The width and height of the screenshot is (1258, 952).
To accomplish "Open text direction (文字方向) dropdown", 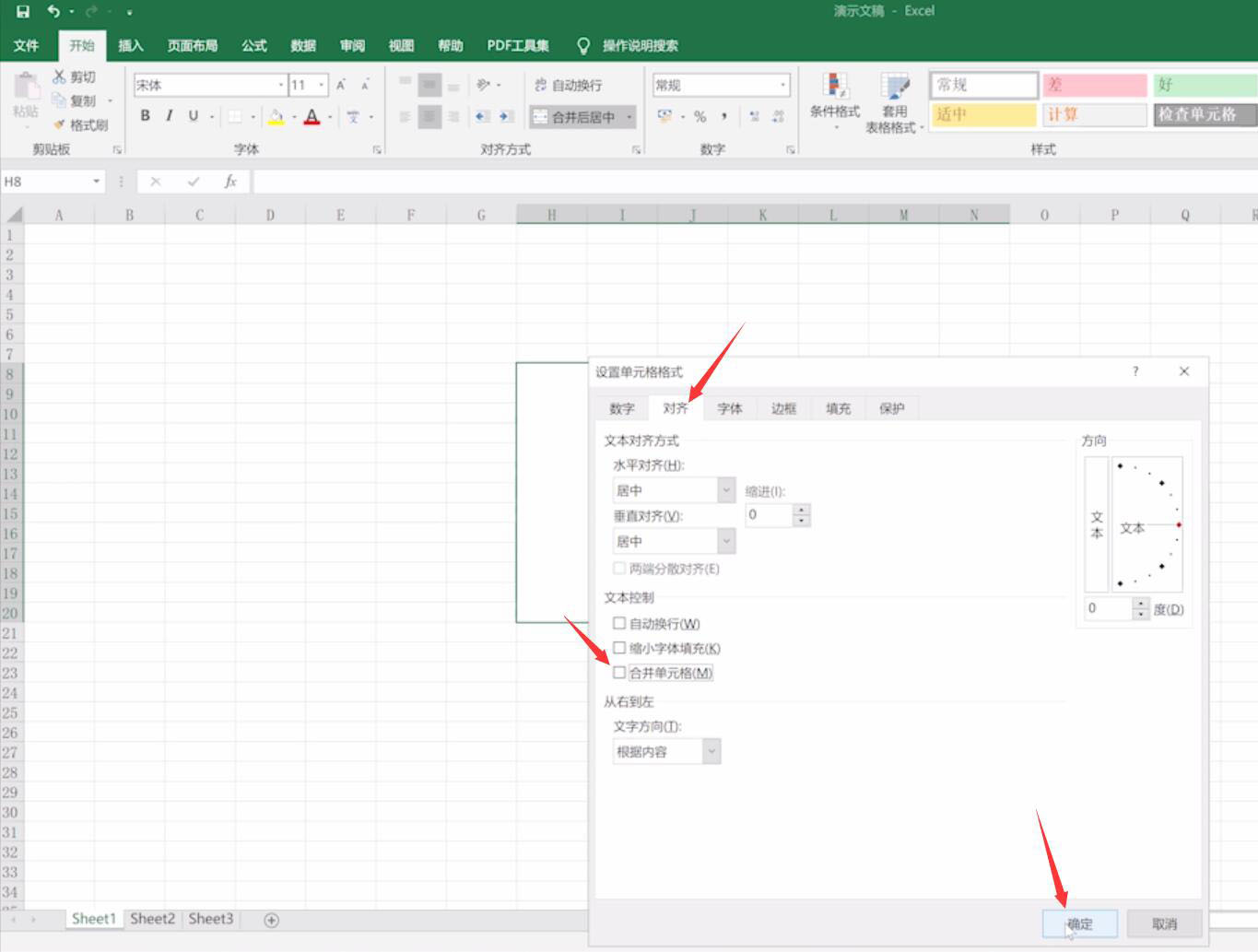I will (x=711, y=751).
